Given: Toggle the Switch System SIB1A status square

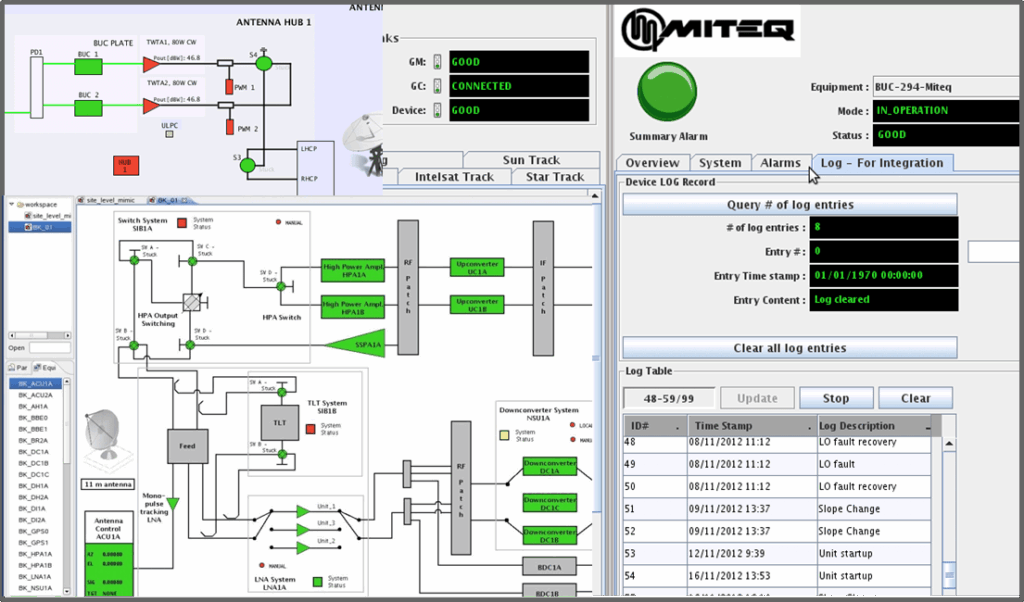Looking at the screenshot, I should tap(182, 223).
